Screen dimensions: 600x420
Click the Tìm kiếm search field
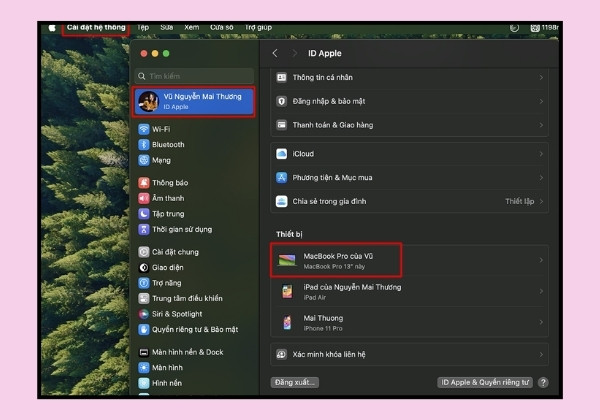click(x=194, y=76)
